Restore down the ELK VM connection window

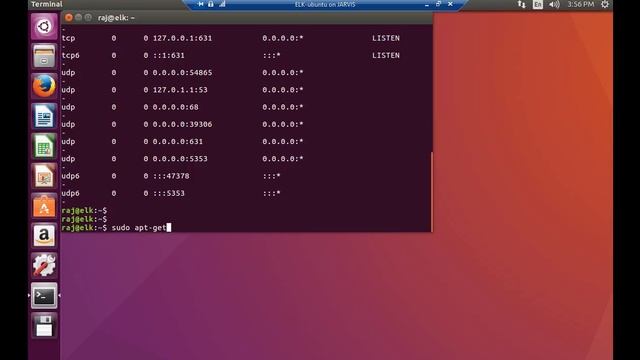pos(438,4)
